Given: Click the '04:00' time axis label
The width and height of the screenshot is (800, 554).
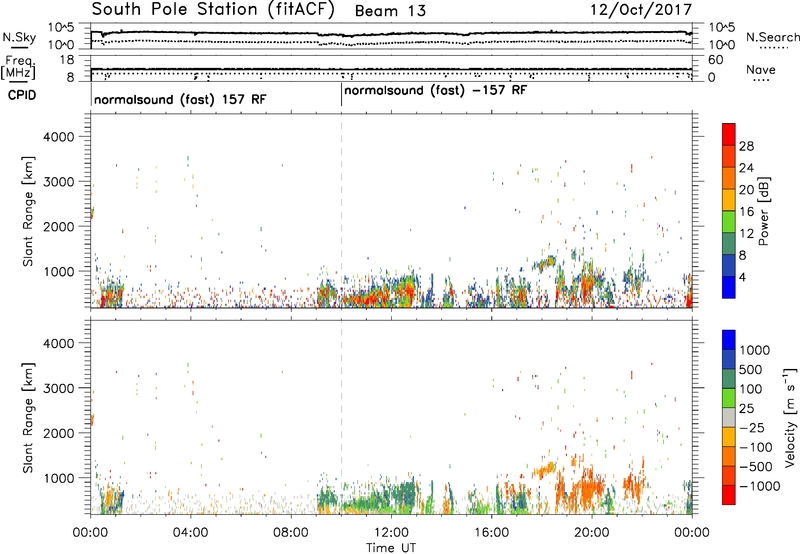Looking at the screenshot, I should point(190,533).
